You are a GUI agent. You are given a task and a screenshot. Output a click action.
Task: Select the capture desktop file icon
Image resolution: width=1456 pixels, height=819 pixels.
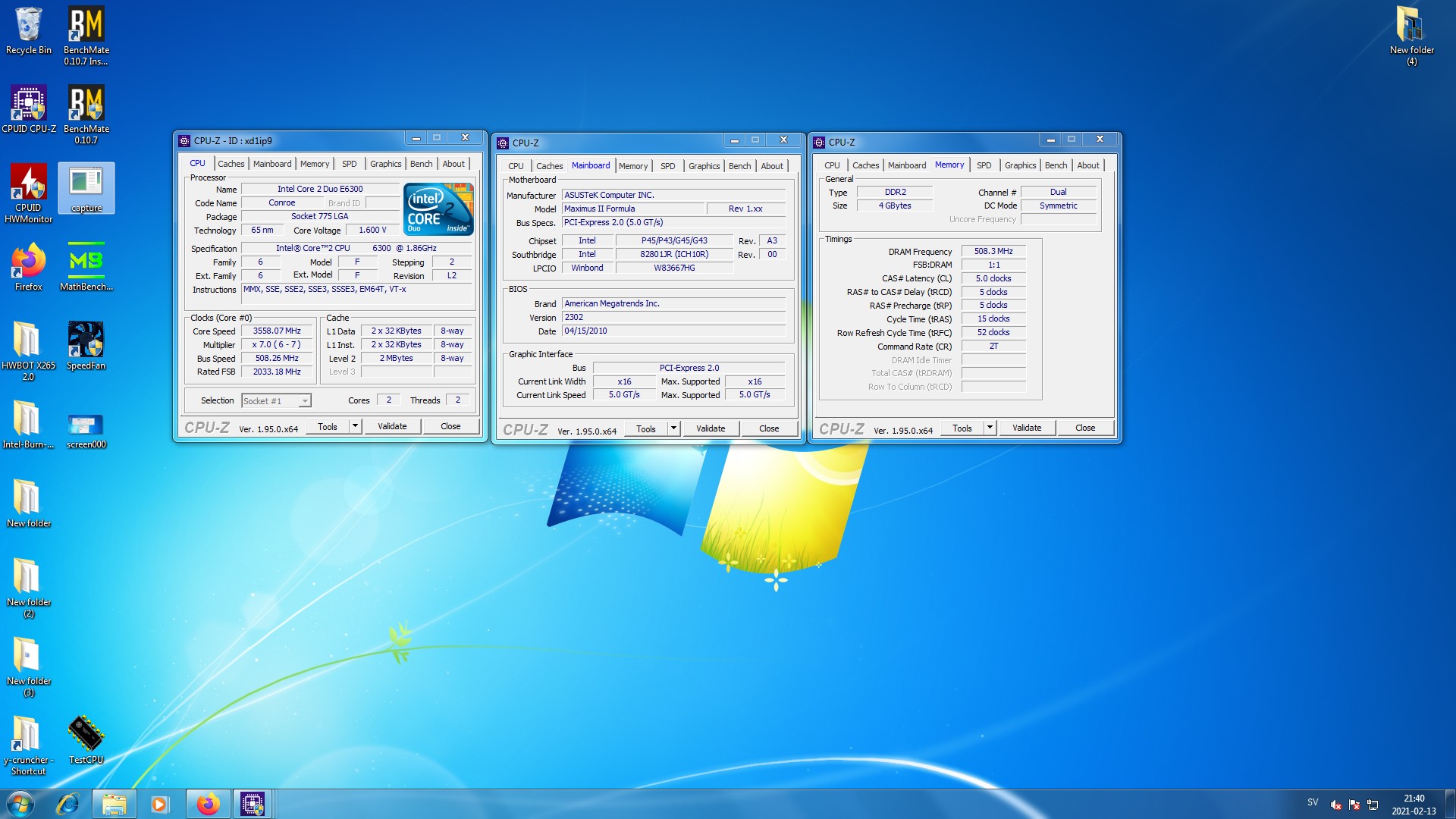(x=86, y=189)
